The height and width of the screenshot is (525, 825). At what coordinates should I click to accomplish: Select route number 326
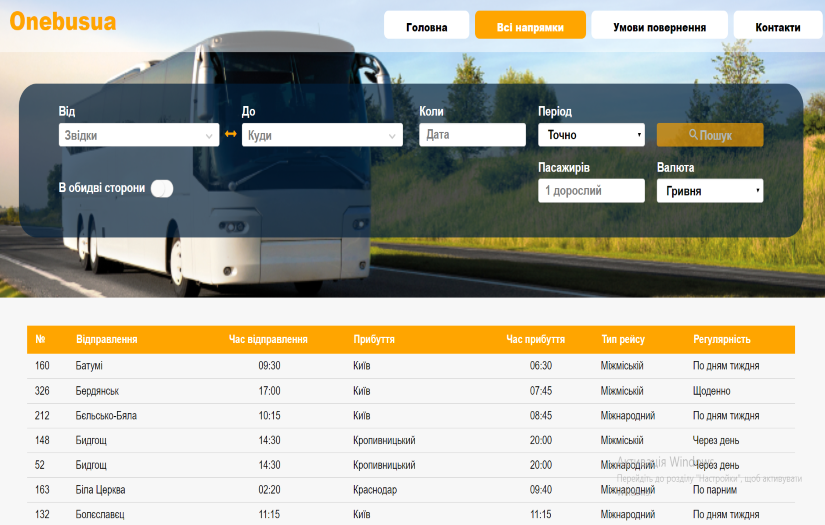[x=42, y=391]
